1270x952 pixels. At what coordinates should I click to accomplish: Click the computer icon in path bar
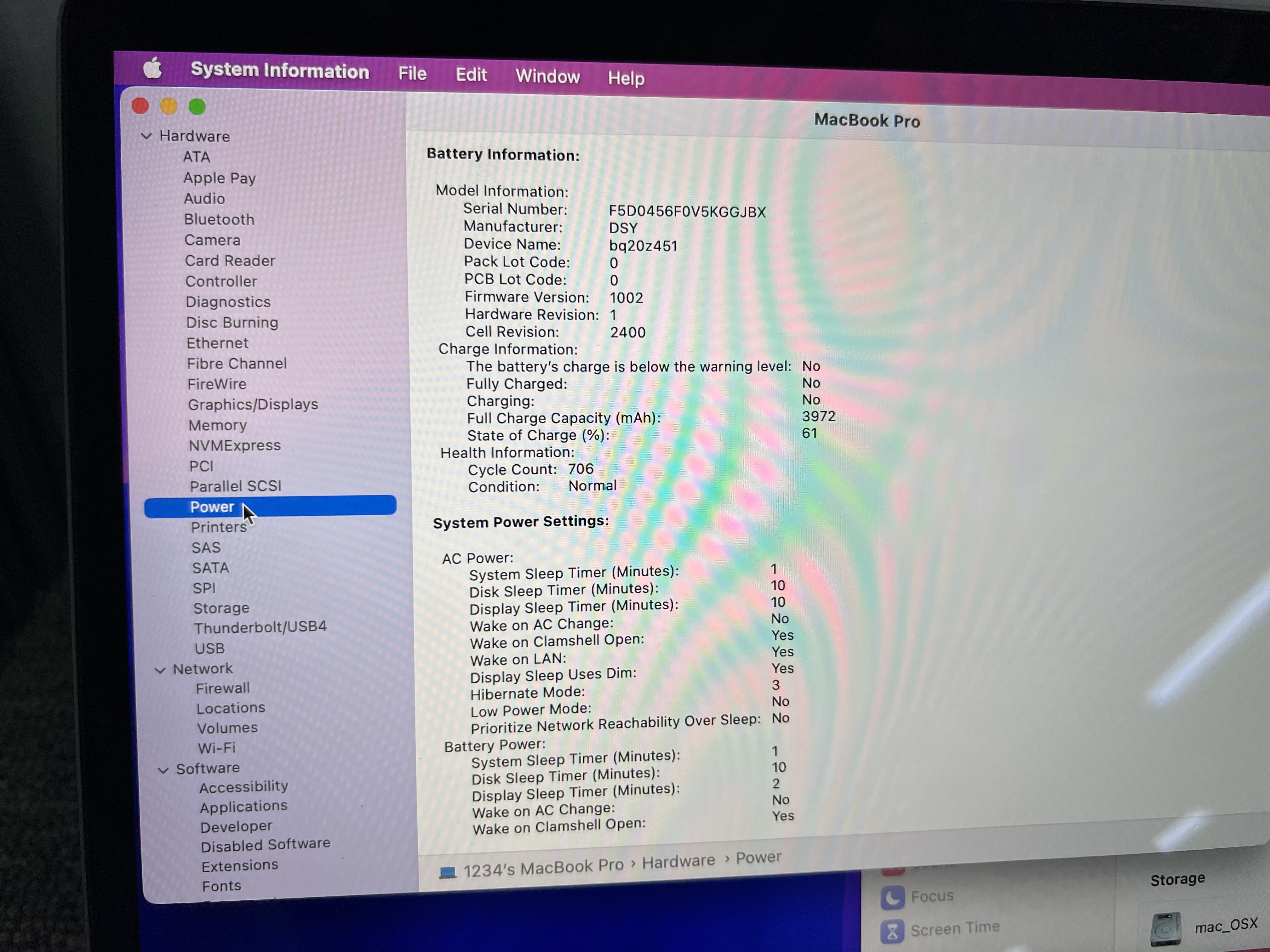tap(447, 873)
